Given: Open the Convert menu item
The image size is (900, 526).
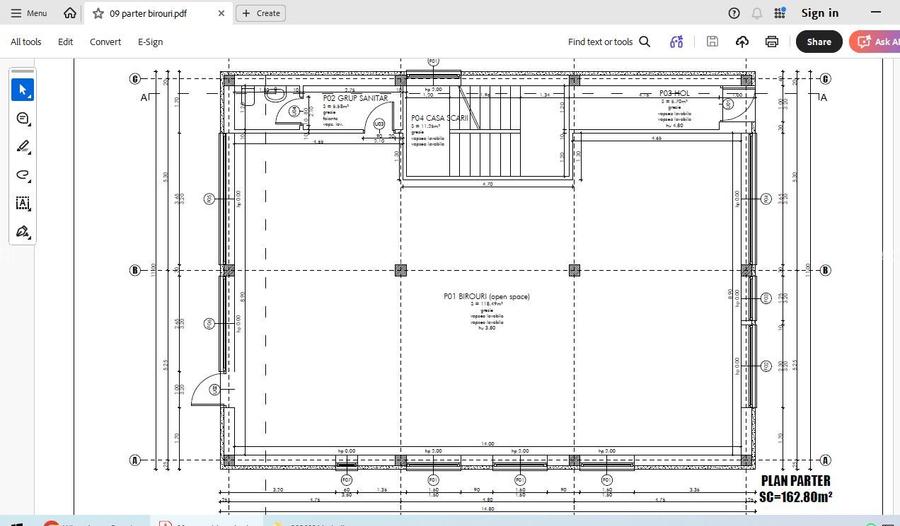Looking at the screenshot, I should [x=105, y=42].
